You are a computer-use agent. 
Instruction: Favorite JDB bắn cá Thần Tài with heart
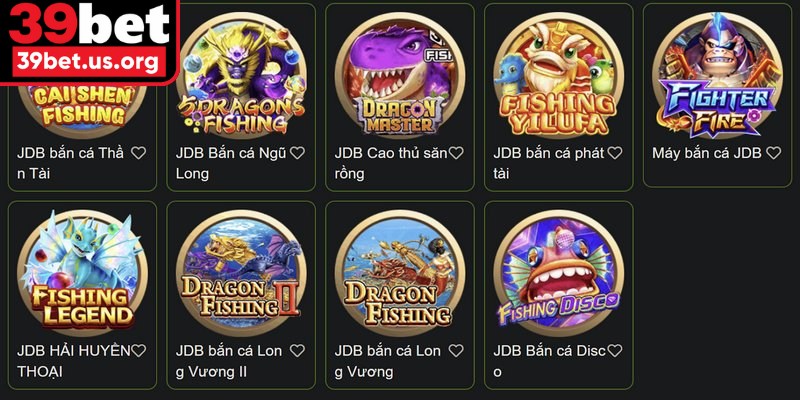[x=138, y=153]
